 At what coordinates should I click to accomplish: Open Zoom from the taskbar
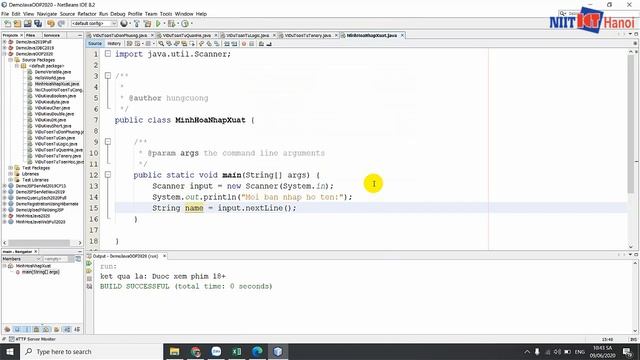(x=216, y=351)
